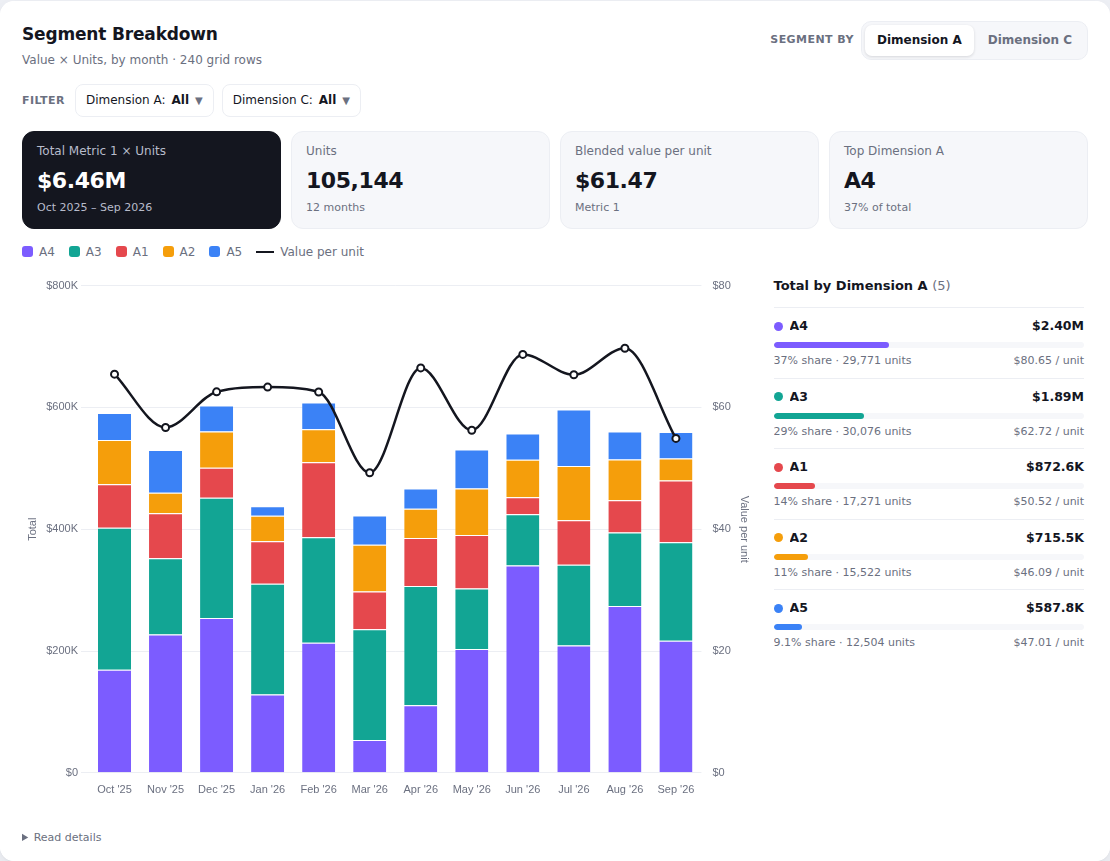Select the Top Dimension A card
The height and width of the screenshot is (861, 1110).
point(959,180)
